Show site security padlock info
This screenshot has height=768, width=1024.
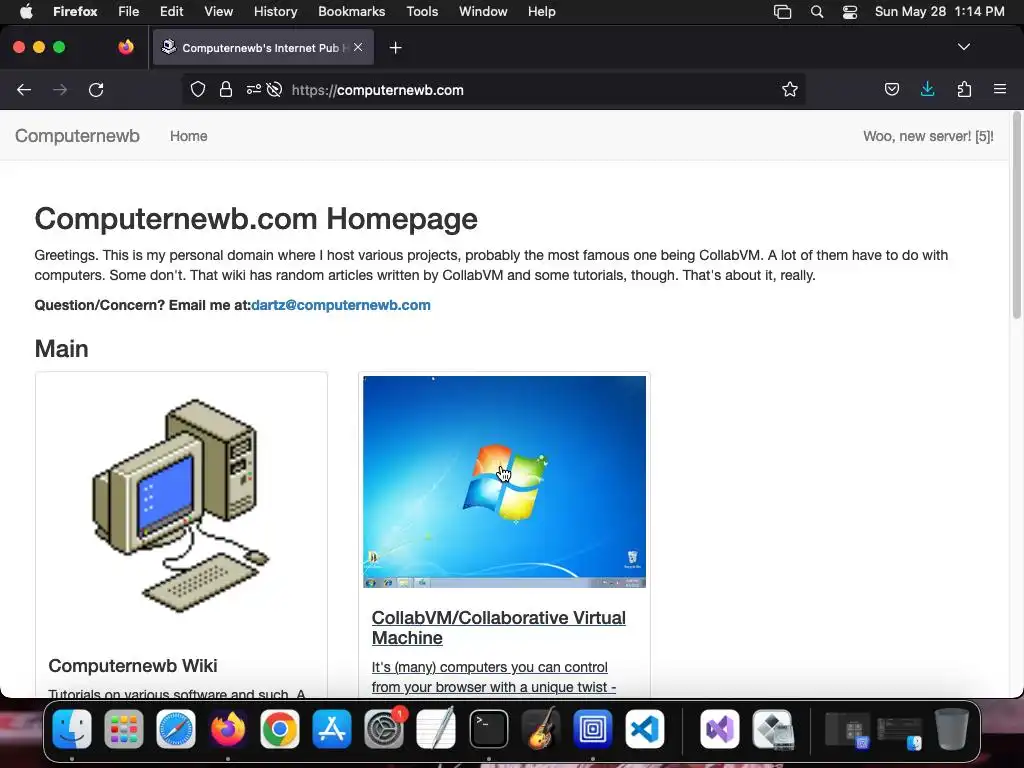pyautogui.click(x=226, y=89)
